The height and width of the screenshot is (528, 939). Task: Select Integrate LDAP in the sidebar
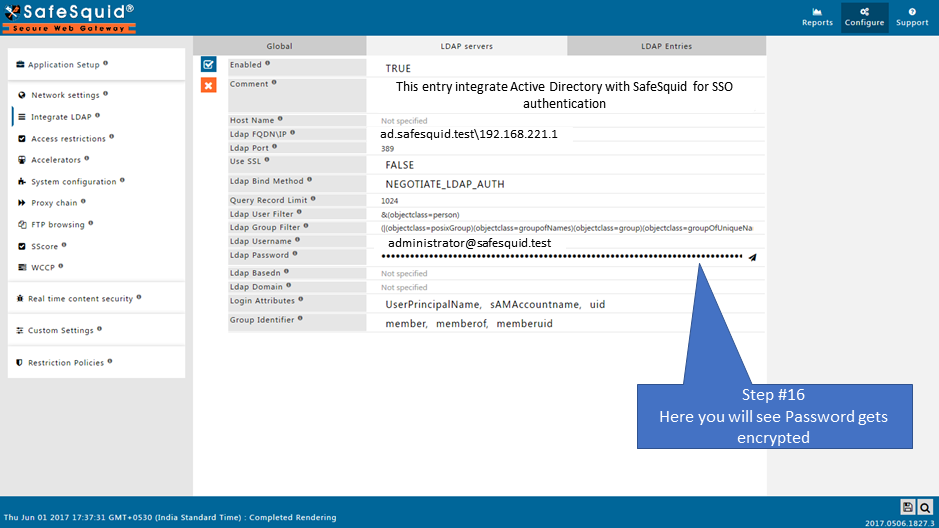[61, 117]
